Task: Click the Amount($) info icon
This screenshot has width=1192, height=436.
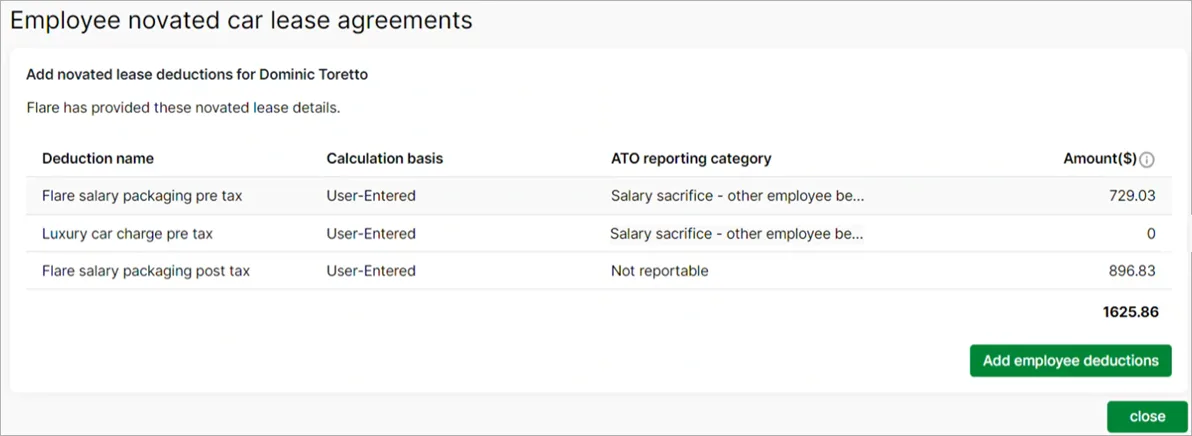Action: click(x=1148, y=160)
